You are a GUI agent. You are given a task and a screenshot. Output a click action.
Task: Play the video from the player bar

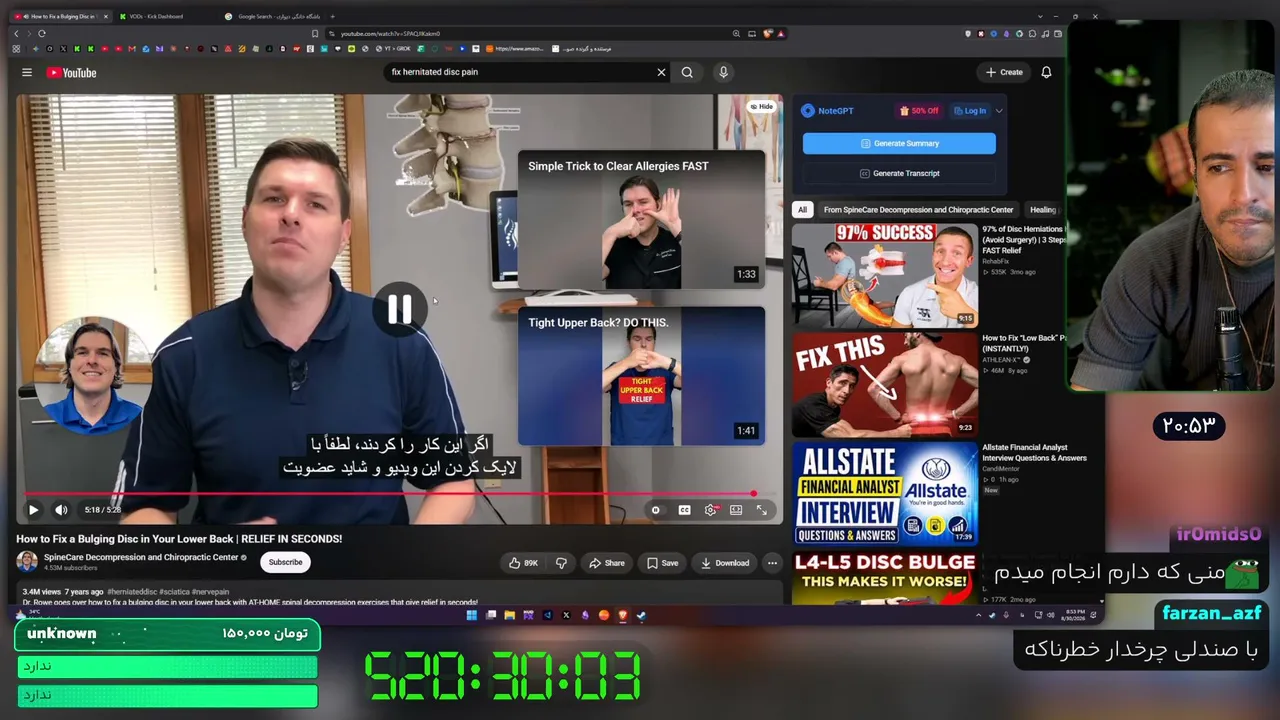coord(33,510)
